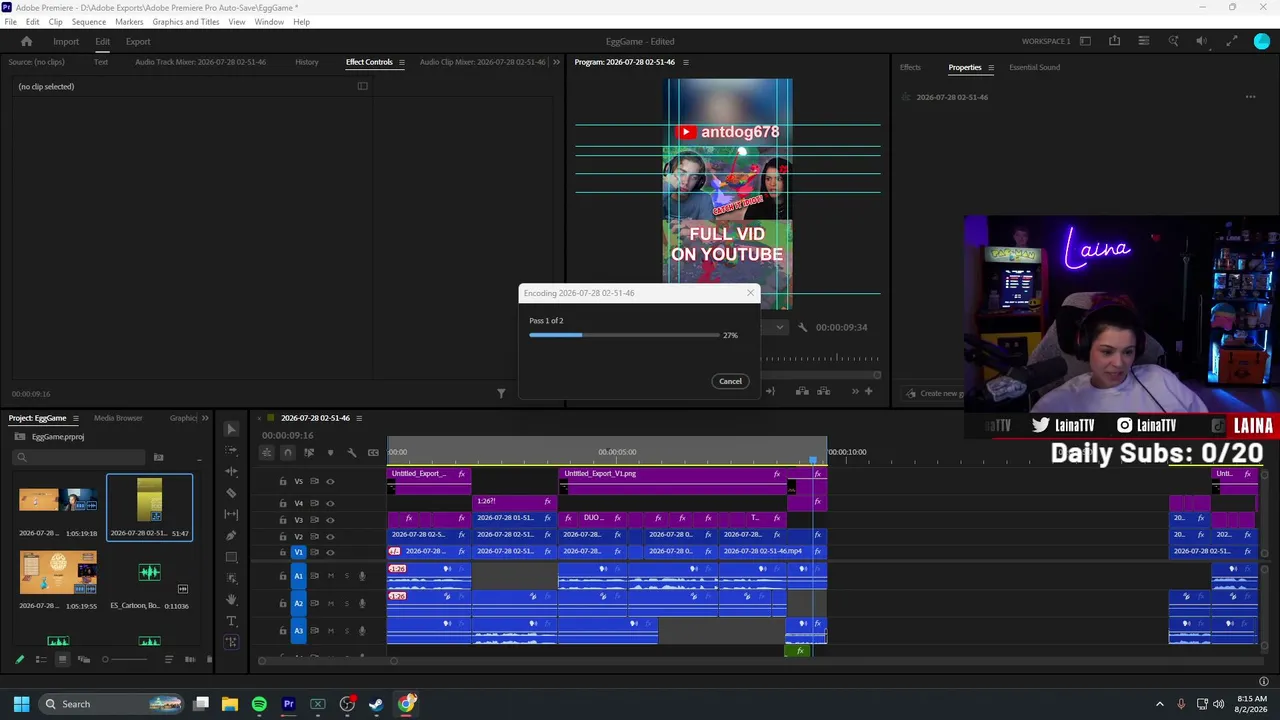The height and width of the screenshot is (720, 1280).
Task: Open the Properties panel menu
Action: pos(991,67)
